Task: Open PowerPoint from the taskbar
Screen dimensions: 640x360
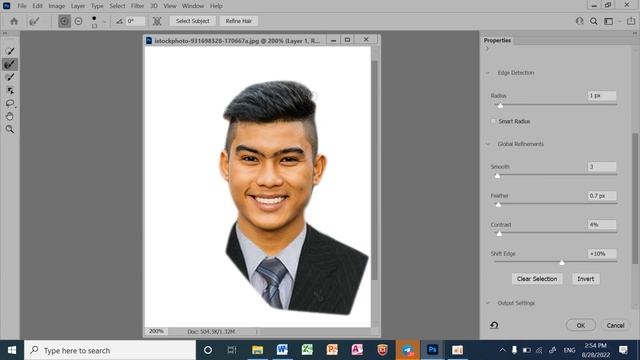Action: click(332, 350)
